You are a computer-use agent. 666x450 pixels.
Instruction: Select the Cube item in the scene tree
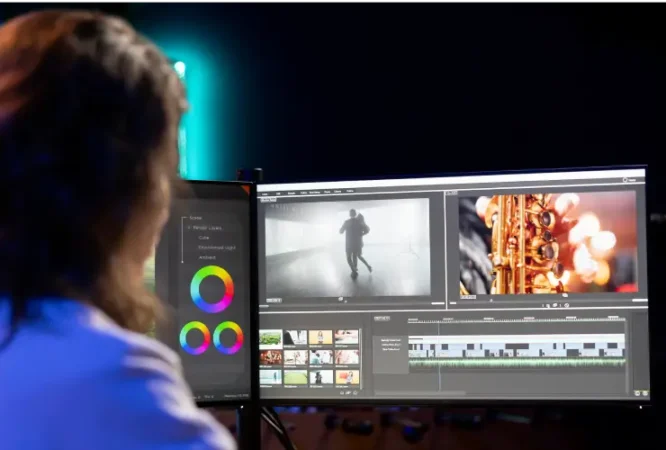pyautogui.click(x=204, y=238)
